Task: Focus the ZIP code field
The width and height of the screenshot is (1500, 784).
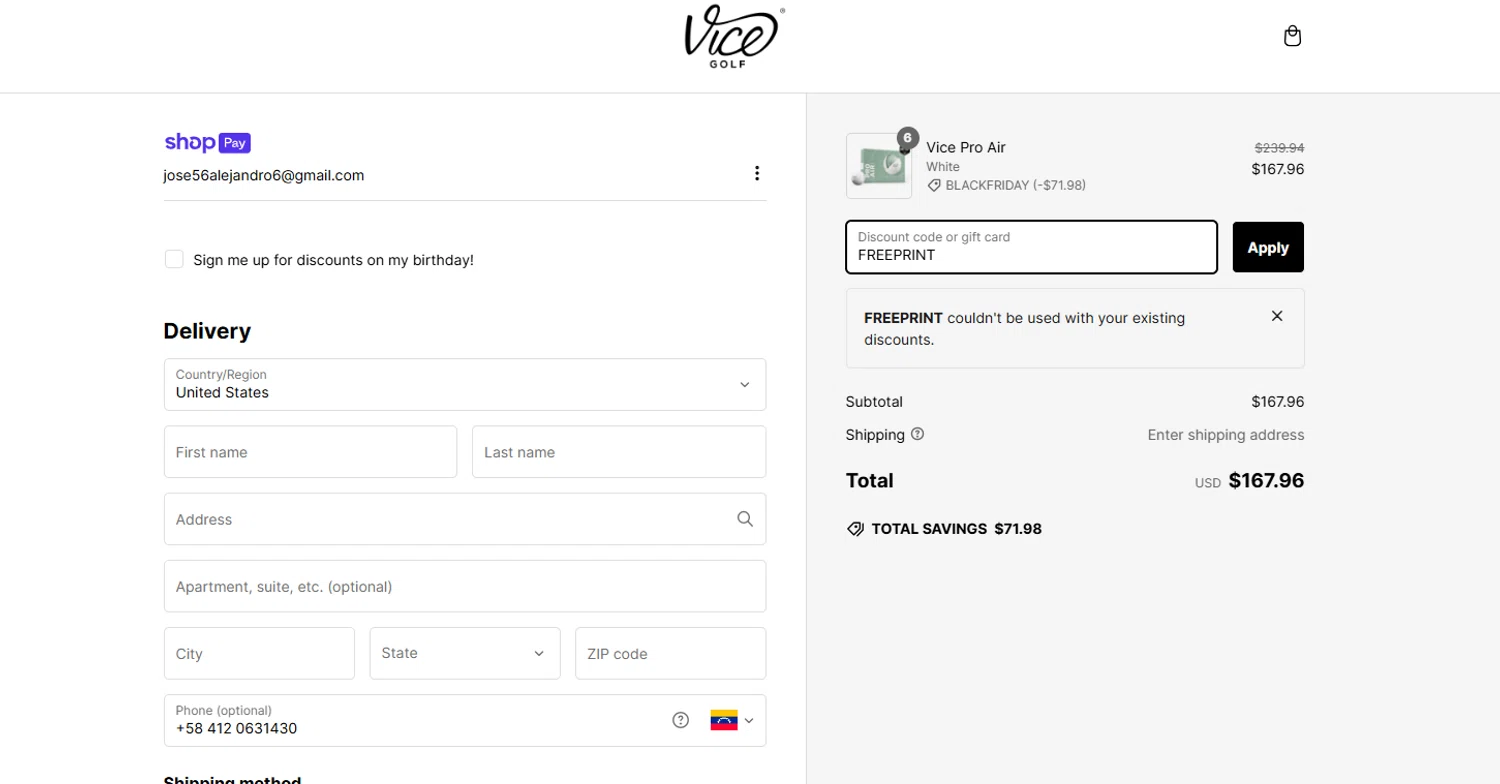Action: [x=670, y=653]
